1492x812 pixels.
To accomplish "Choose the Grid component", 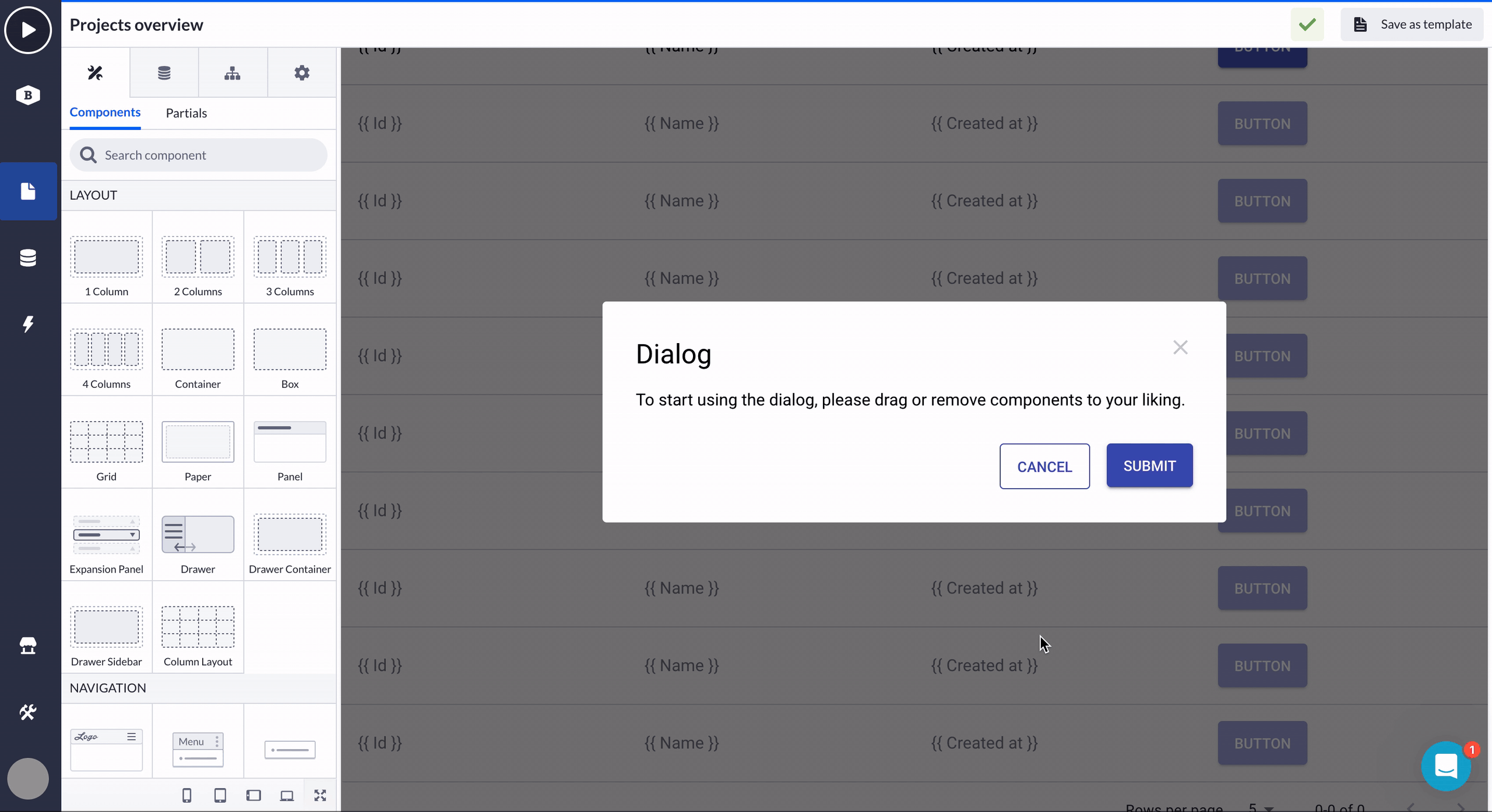I will tap(107, 442).
